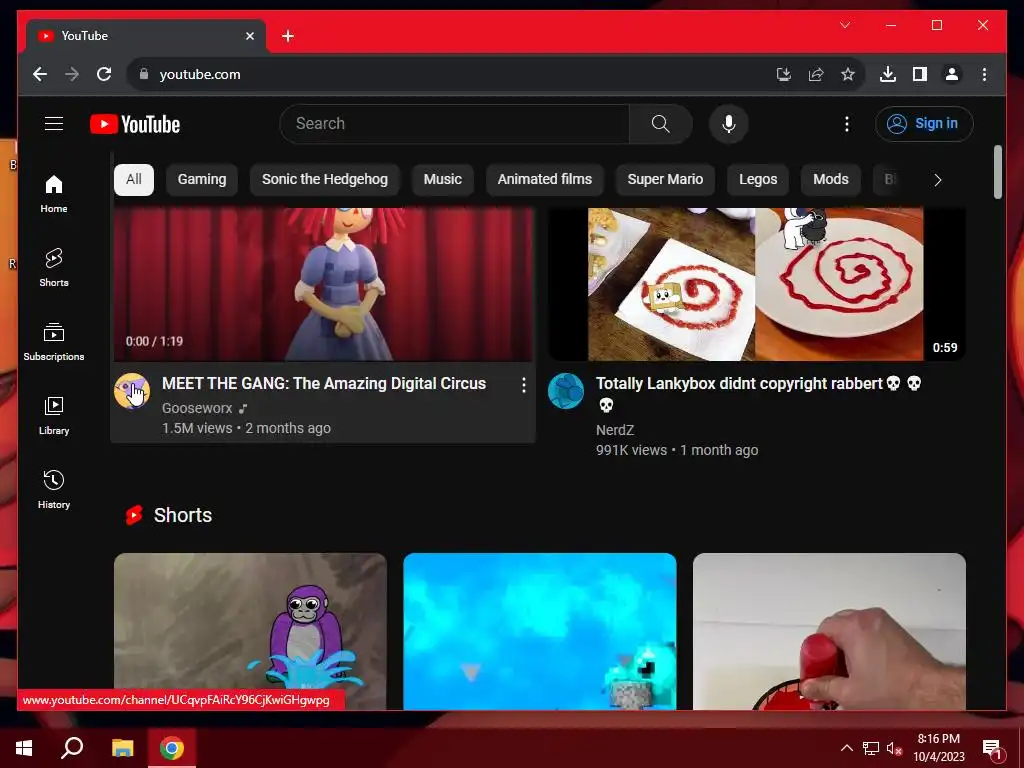Select the Legos filter chip
The height and width of the screenshot is (768, 1024).
tap(758, 180)
